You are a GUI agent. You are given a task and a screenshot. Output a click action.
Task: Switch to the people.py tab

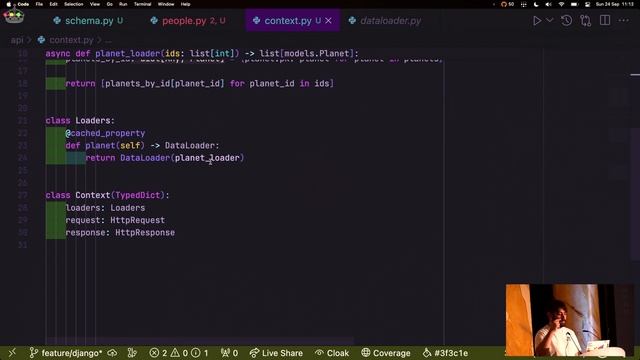coord(188,21)
